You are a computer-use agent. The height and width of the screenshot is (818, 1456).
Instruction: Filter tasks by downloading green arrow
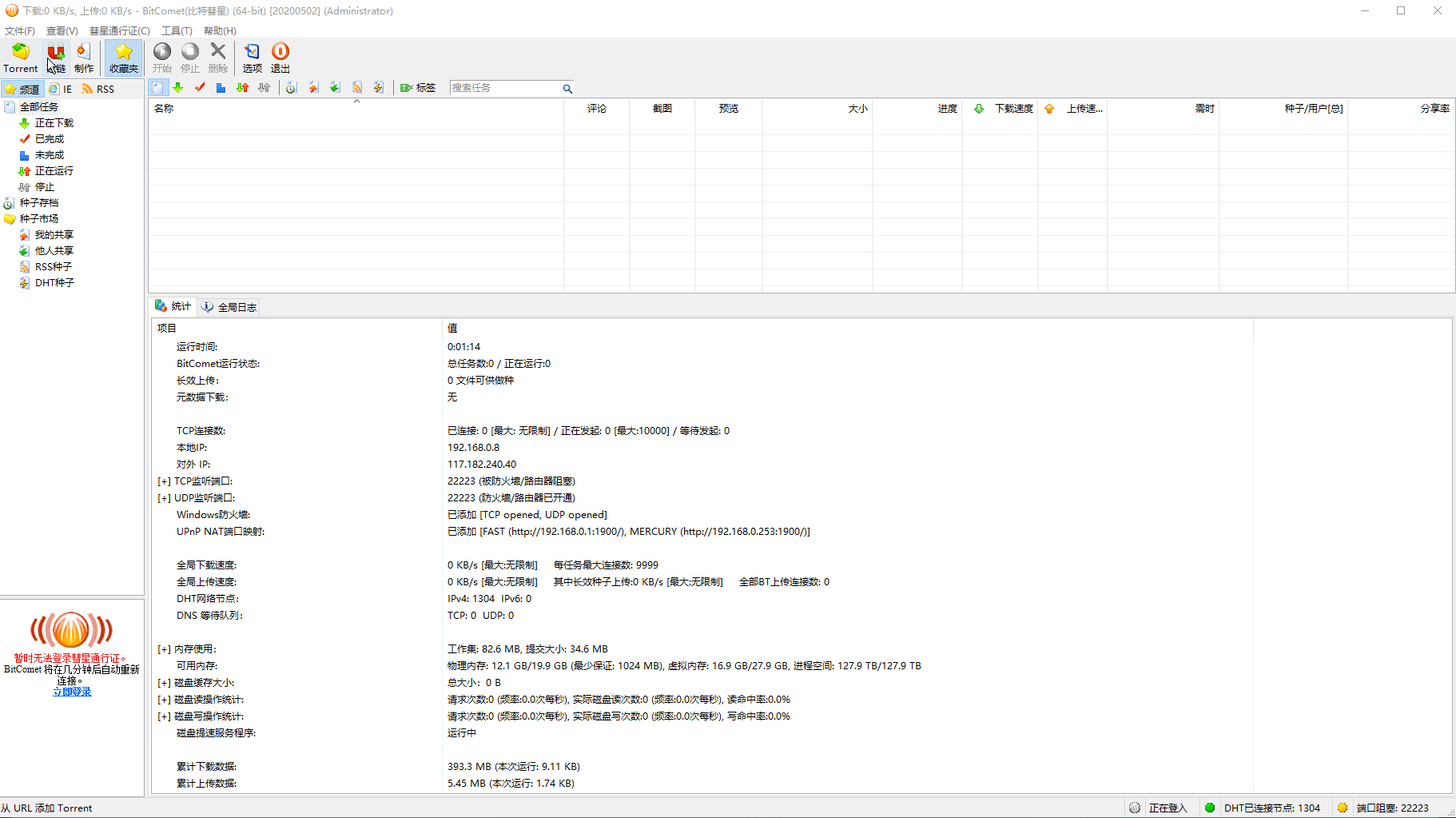[178, 88]
